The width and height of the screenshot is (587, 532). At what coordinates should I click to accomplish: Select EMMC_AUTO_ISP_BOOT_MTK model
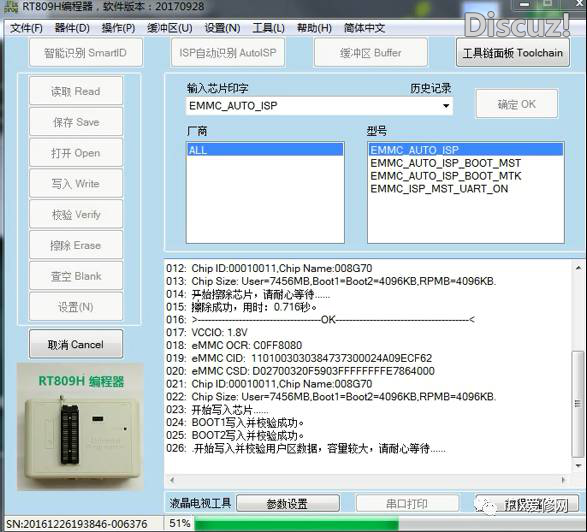(x=445, y=176)
